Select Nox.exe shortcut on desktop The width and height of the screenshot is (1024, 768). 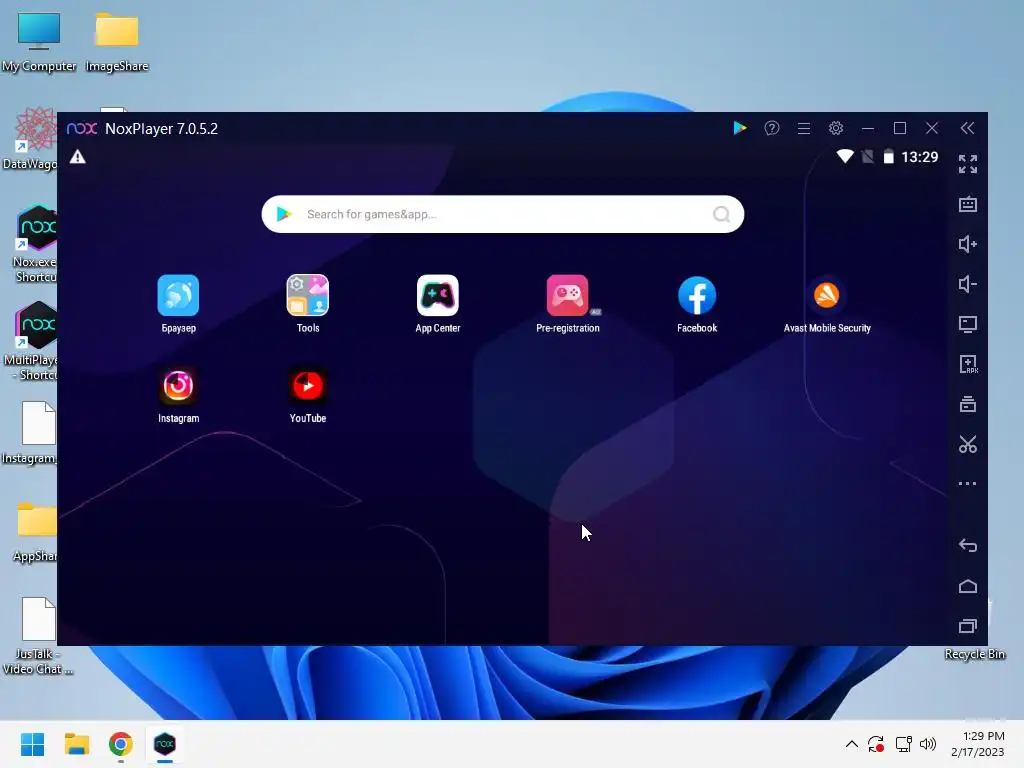(x=36, y=245)
